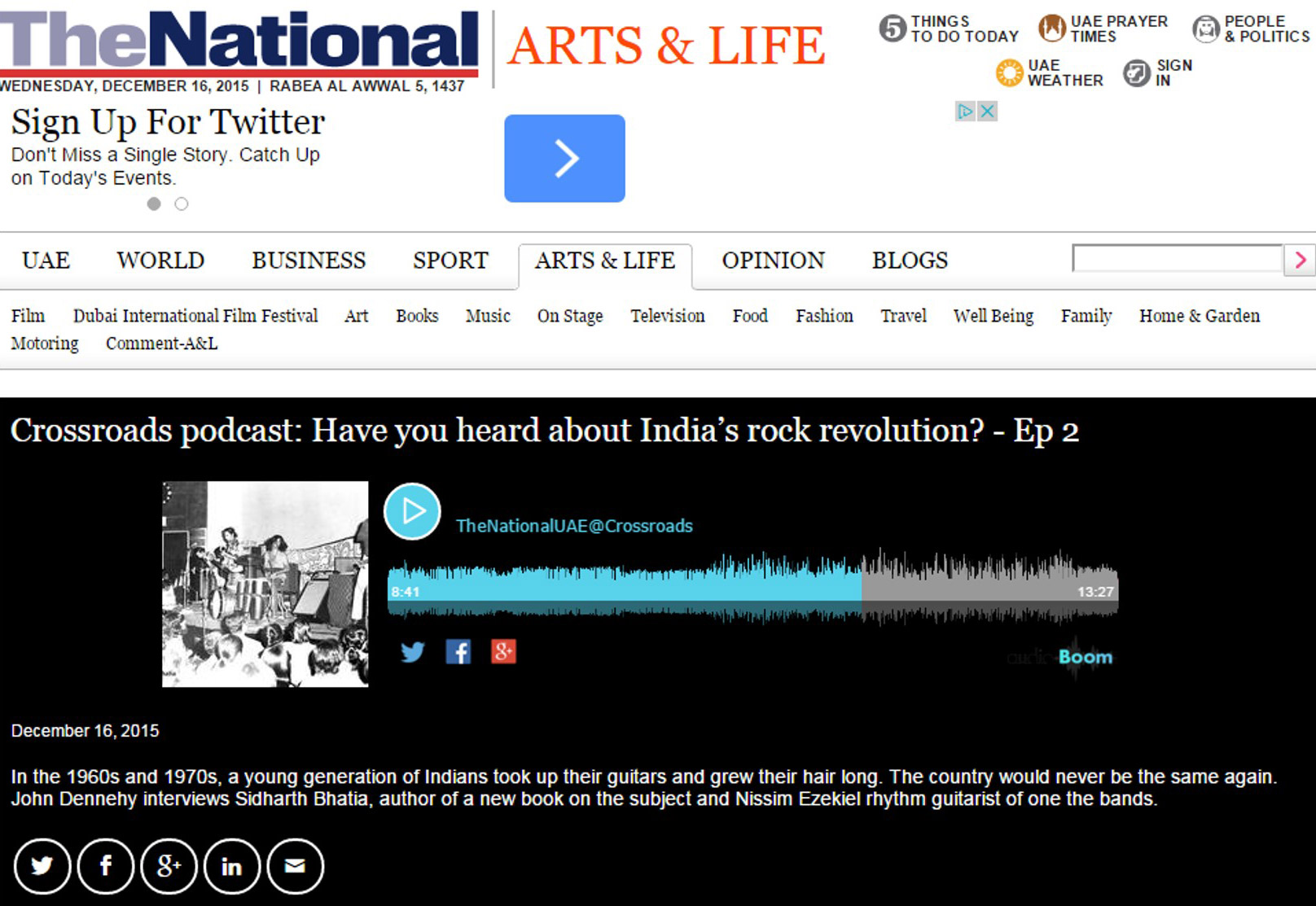The width and height of the screenshot is (1316, 906).
Task: Open UAE Prayer Times
Action: (1103, 29)
